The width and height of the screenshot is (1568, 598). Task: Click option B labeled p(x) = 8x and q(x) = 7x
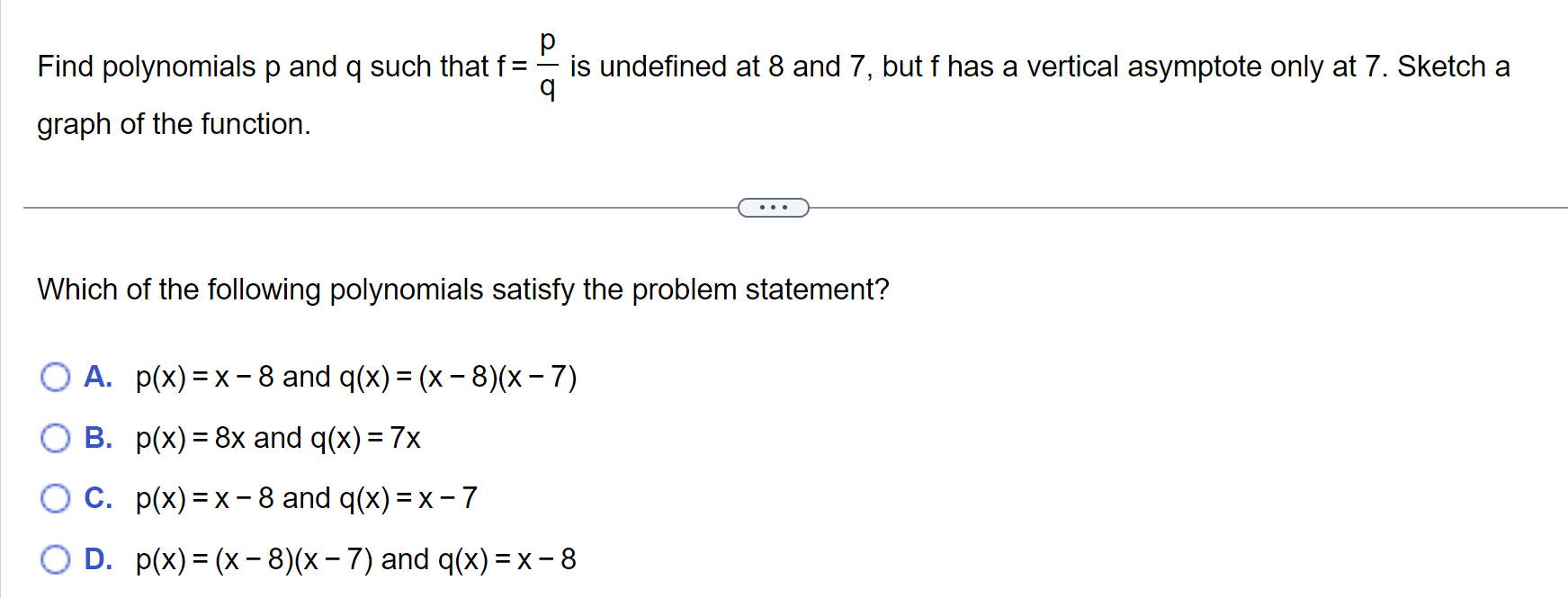tap(277, 439)
